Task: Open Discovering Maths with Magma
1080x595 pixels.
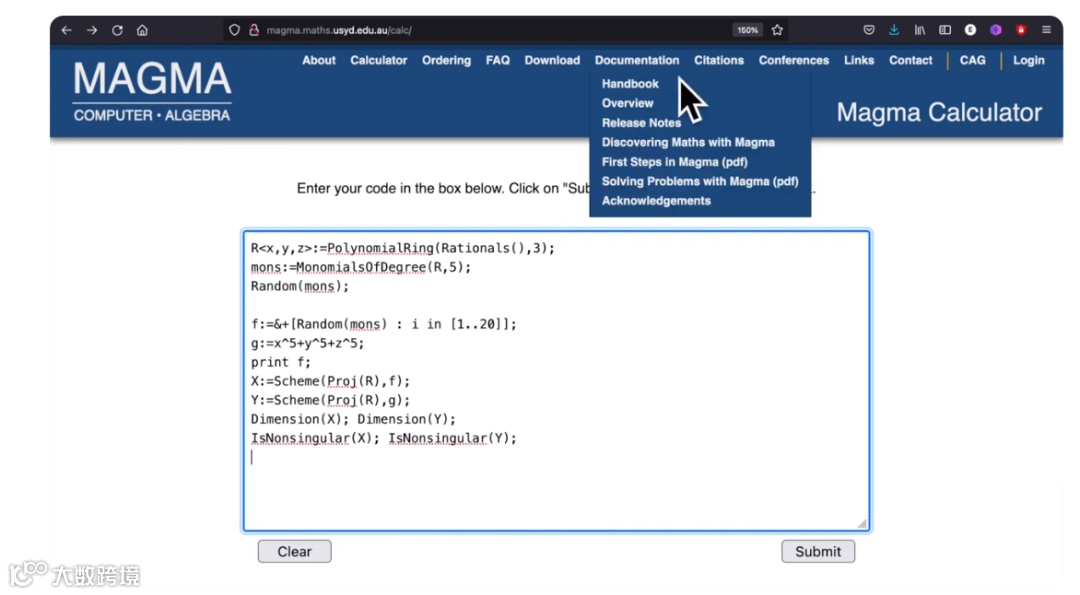Action: pyautogui.click(x=688, y=143)
